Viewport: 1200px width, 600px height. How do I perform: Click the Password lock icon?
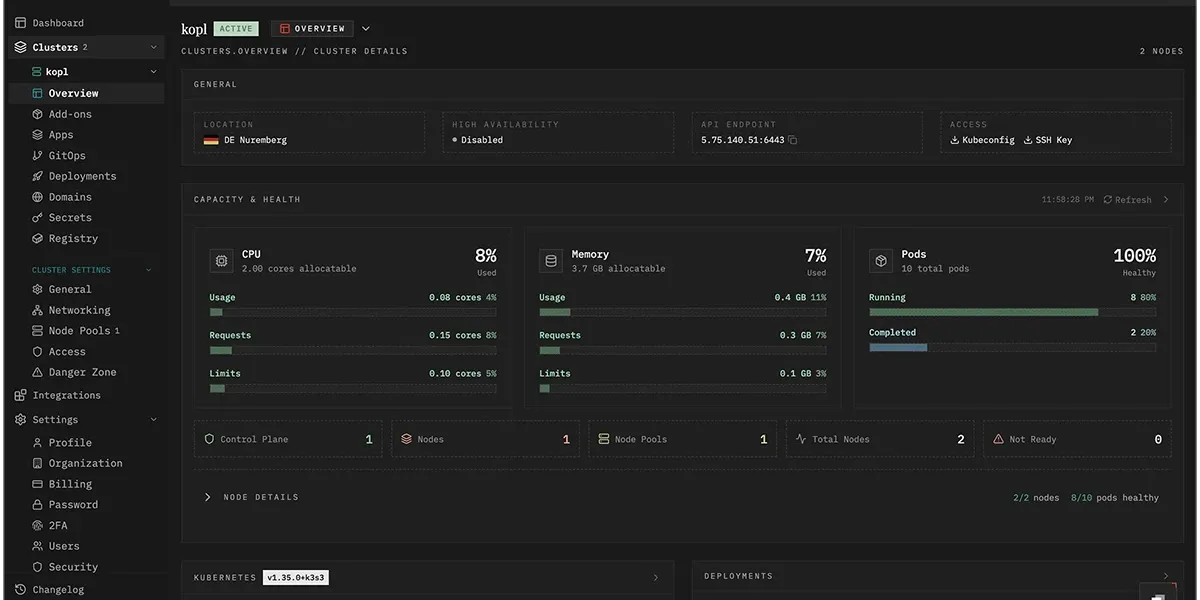pyautogui.click(x=38, y=505)
